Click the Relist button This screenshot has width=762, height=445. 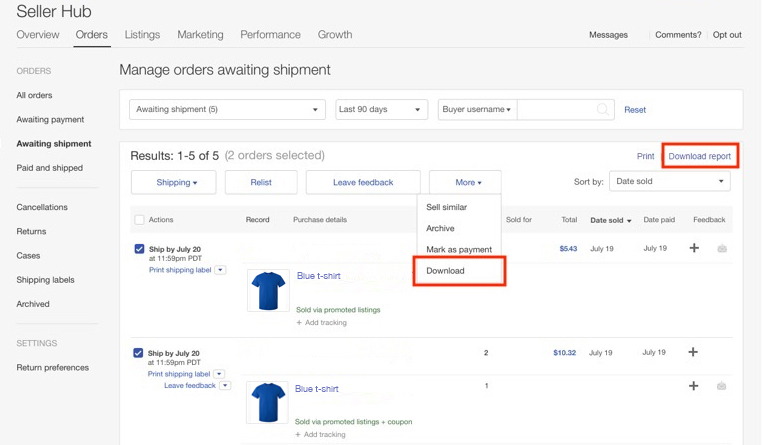pyautogui.click(x=261, y=182)
